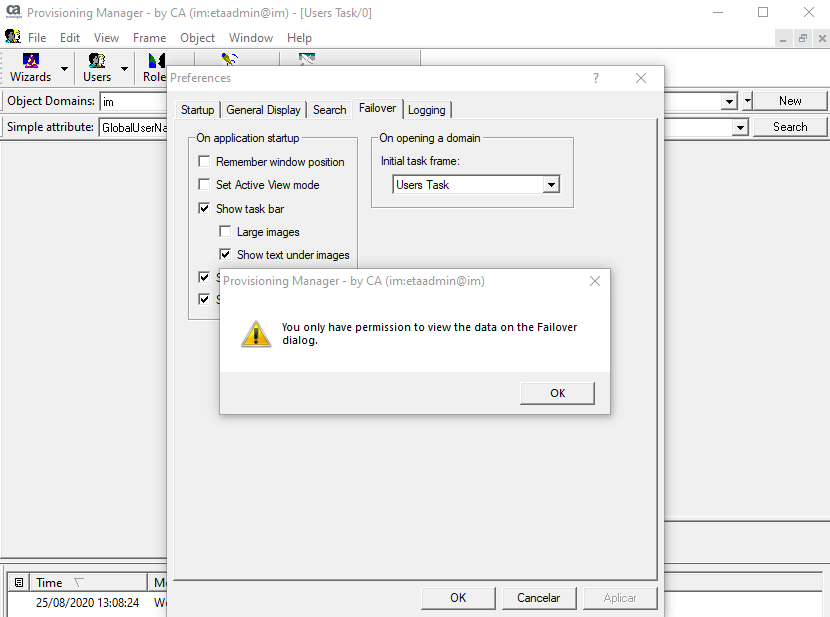Open the small arrow button beside New
This screenshot has height=617, width=830.
tap(747, 101)
